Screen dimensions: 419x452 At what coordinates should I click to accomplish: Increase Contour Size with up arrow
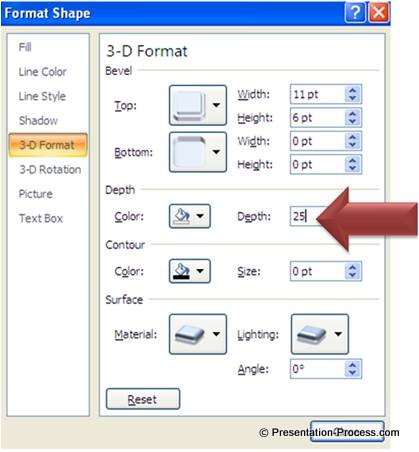(x=353, y=267)
